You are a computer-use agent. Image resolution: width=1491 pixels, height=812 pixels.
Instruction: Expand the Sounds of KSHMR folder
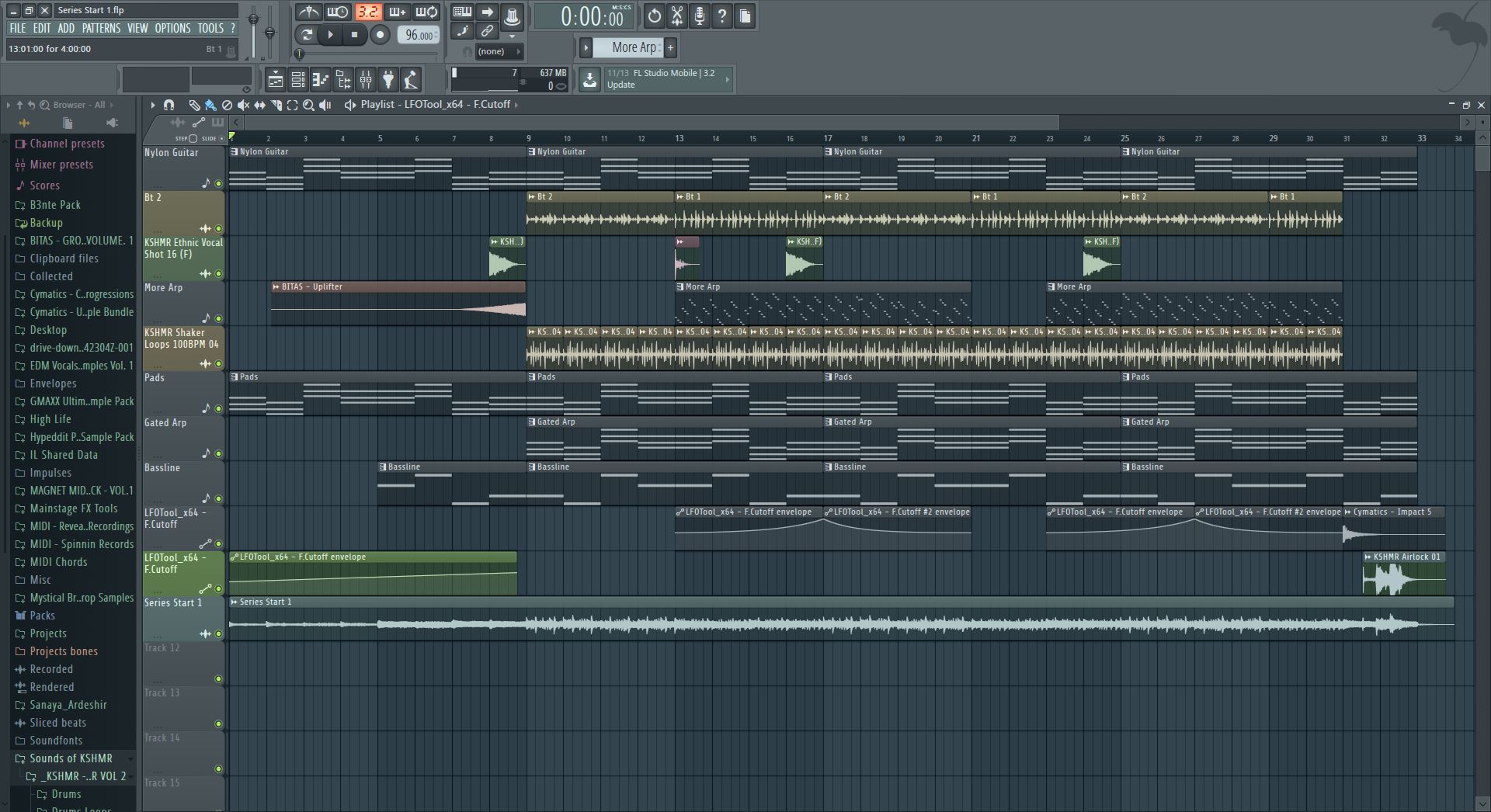point(70,758)
